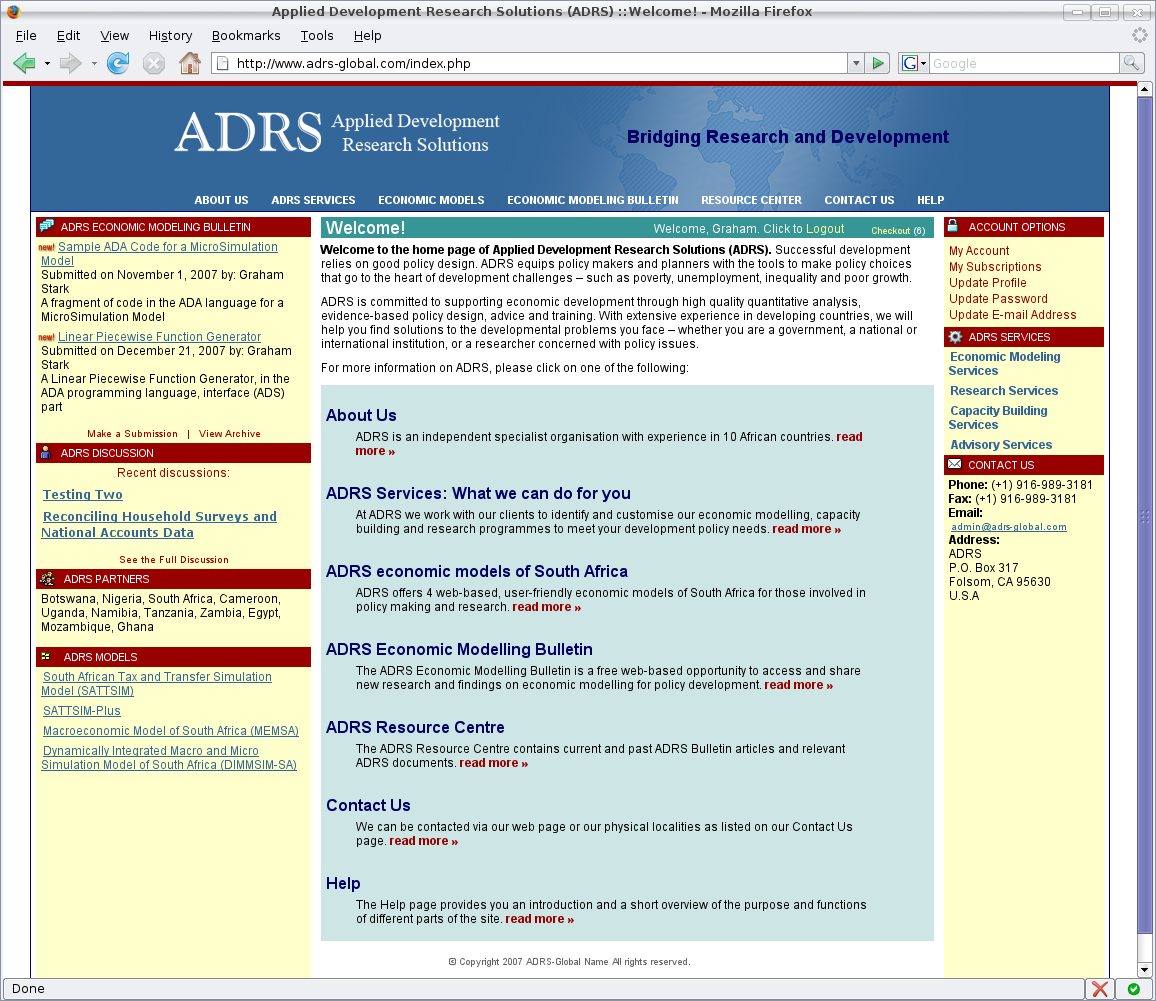Select ECONOMIC MODELS in site navigation

click(431, 200)
